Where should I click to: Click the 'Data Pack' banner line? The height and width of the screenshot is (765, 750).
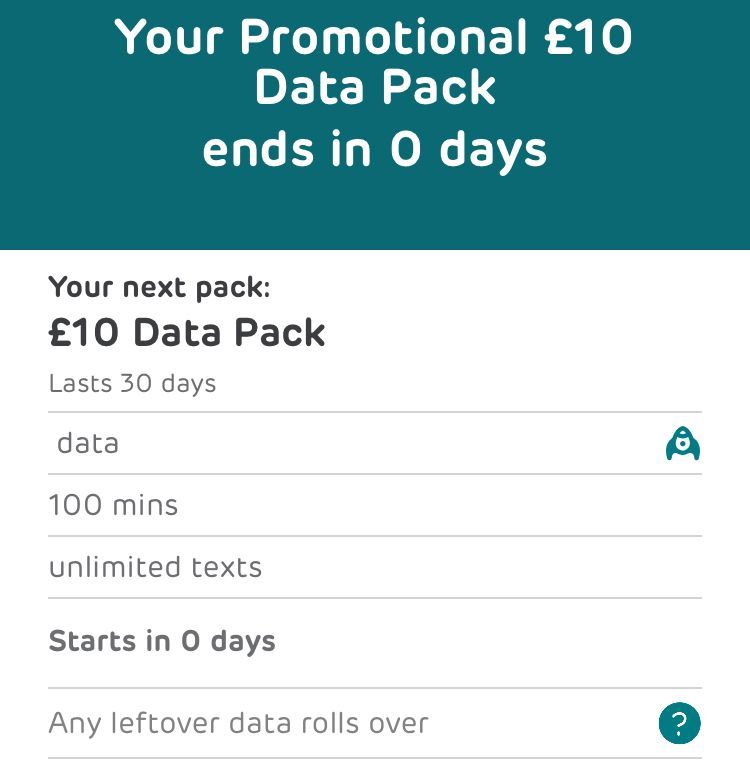[x=374, y=88]
